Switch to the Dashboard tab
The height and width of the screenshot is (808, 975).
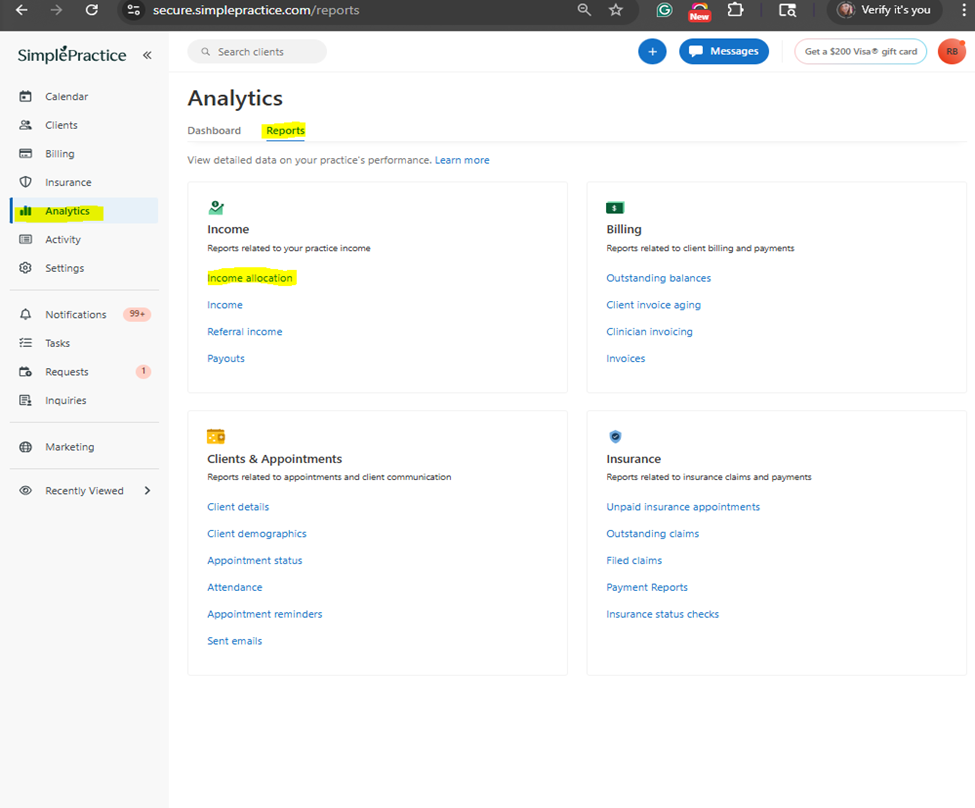pos(214,131)
